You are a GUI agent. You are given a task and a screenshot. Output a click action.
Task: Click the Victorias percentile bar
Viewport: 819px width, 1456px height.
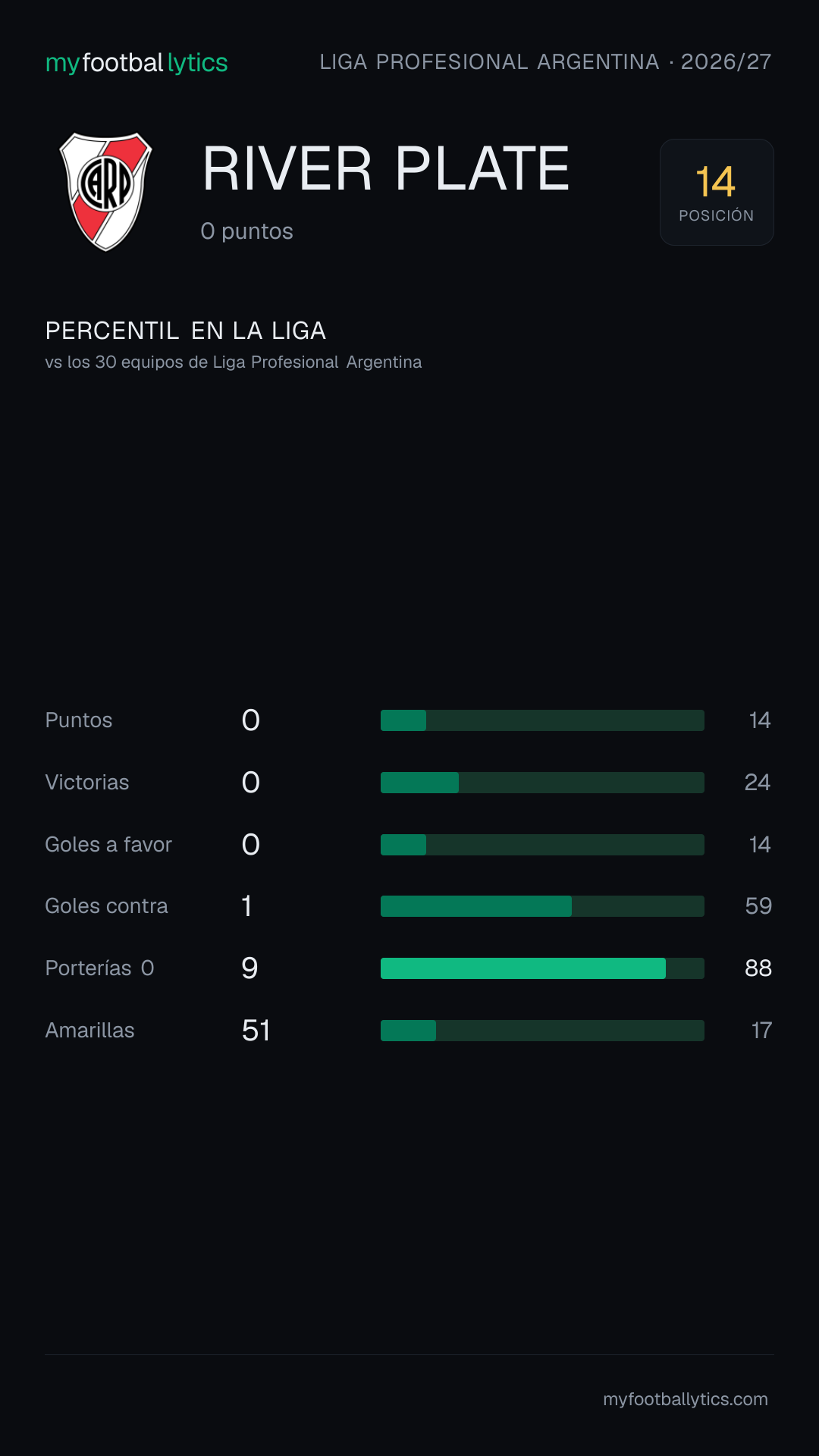point(542,783)
